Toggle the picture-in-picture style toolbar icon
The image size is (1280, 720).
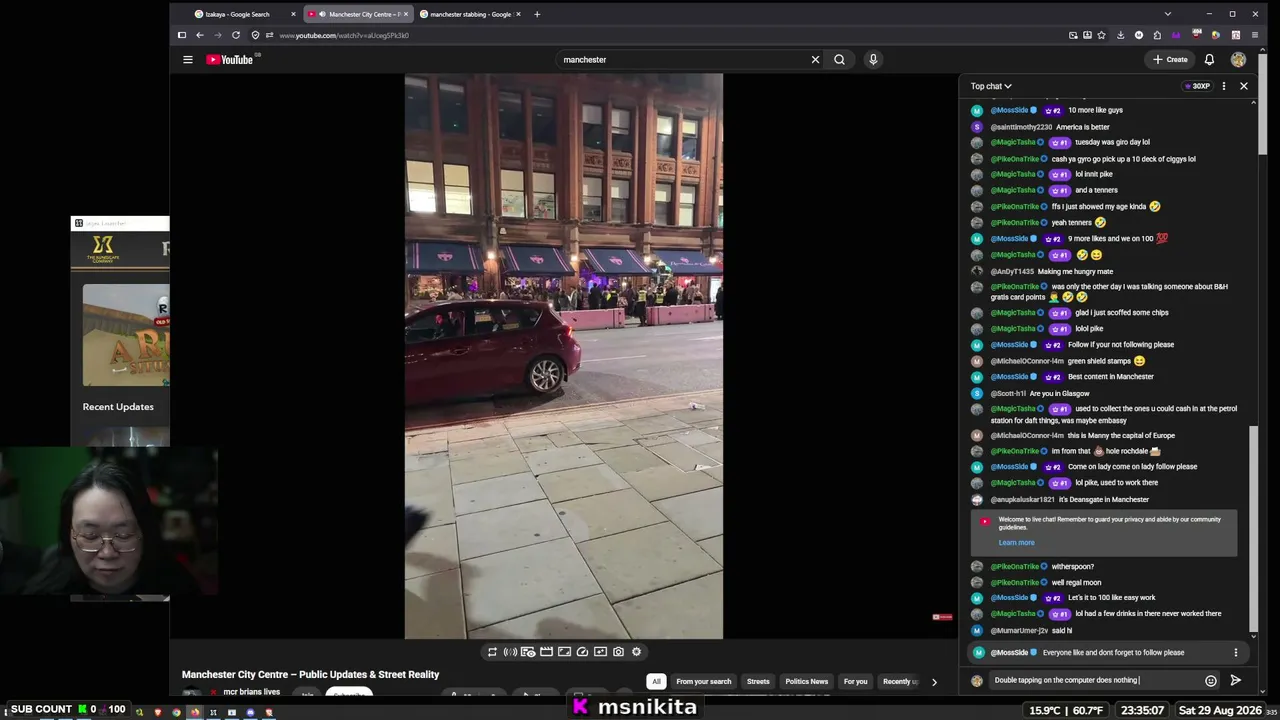(x=564, y=652)
